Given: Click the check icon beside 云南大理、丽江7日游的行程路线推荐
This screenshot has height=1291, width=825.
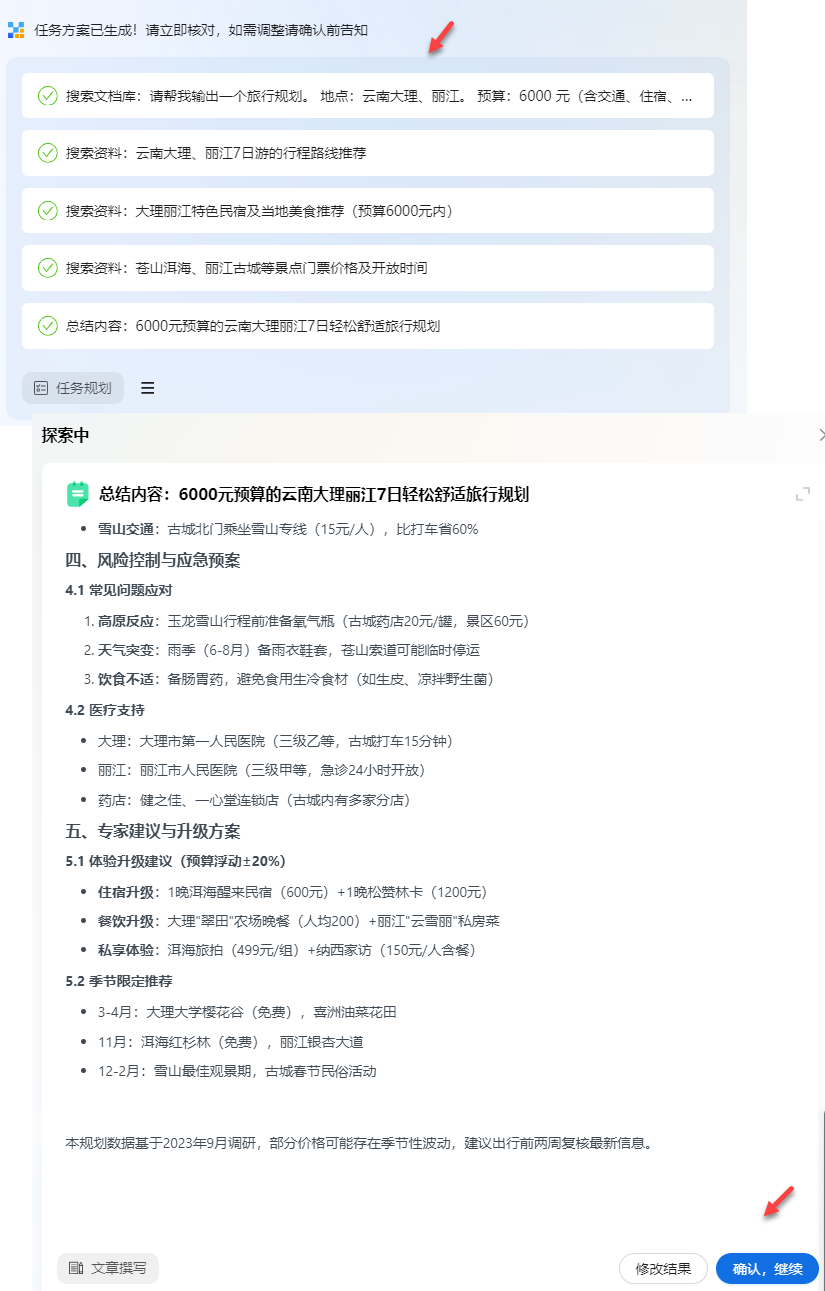Looking at the screenshot, I should click(x=47, y=153).
